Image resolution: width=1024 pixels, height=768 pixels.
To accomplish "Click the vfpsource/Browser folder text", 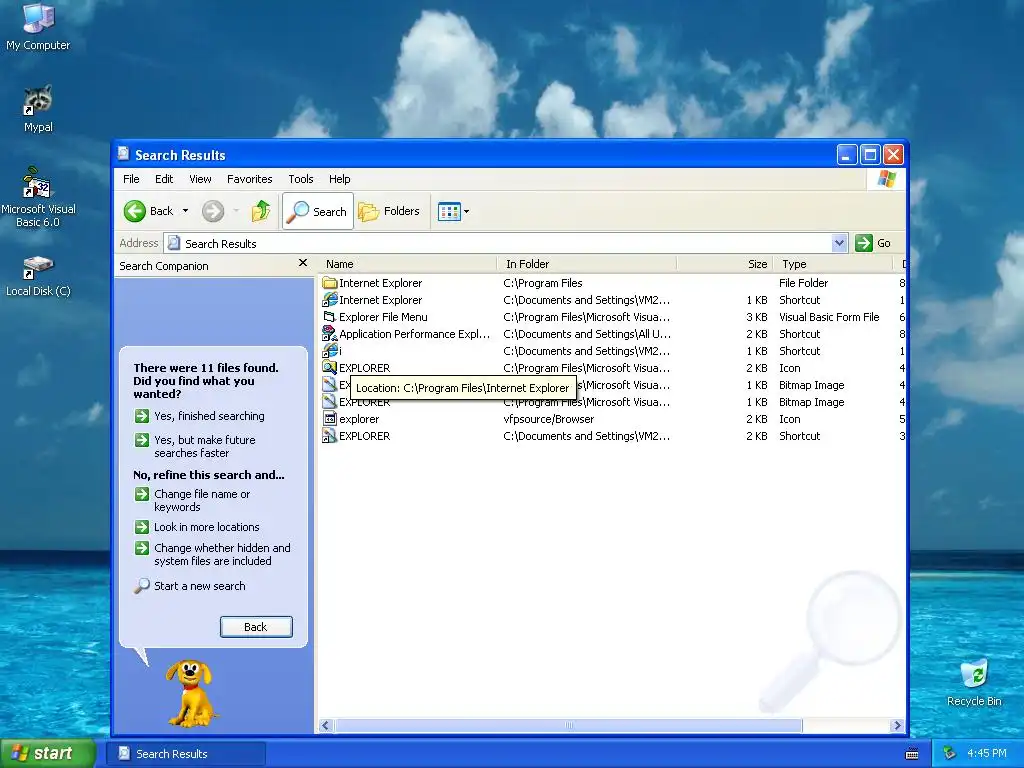I will [x=549, y=419].
